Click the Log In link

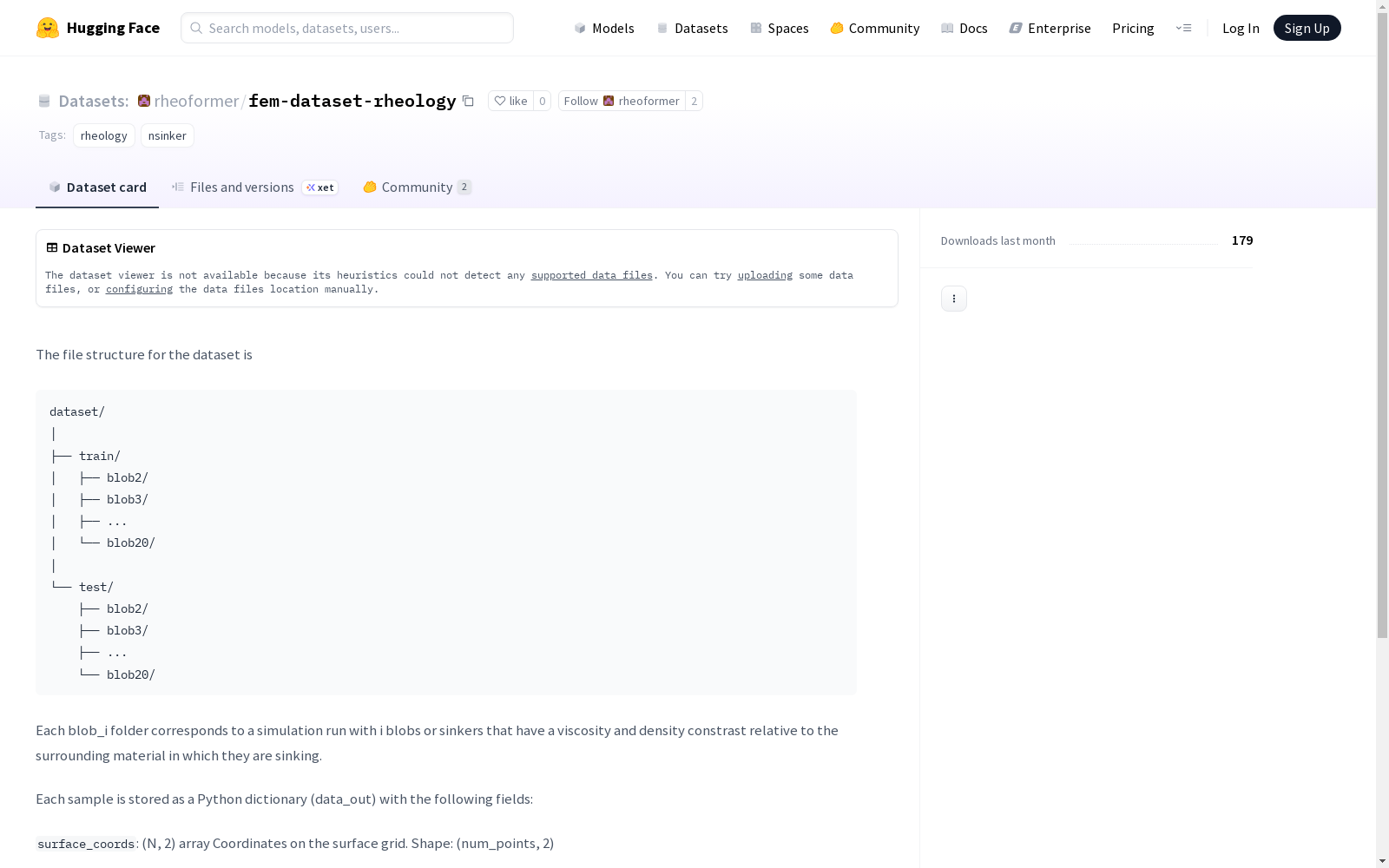pyautogui.click(x=1241, y=28)
